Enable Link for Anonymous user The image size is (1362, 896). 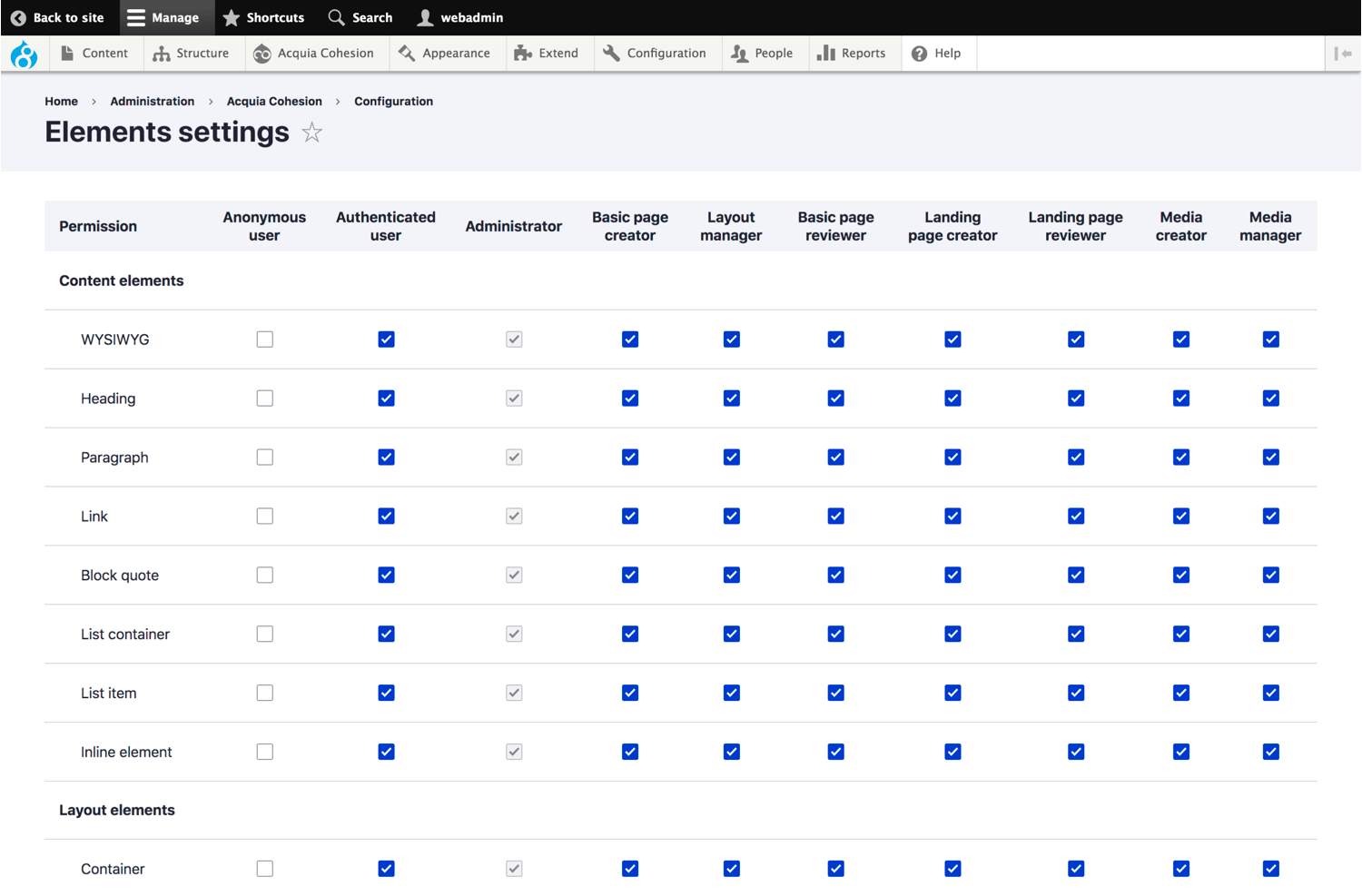point(264,517)
